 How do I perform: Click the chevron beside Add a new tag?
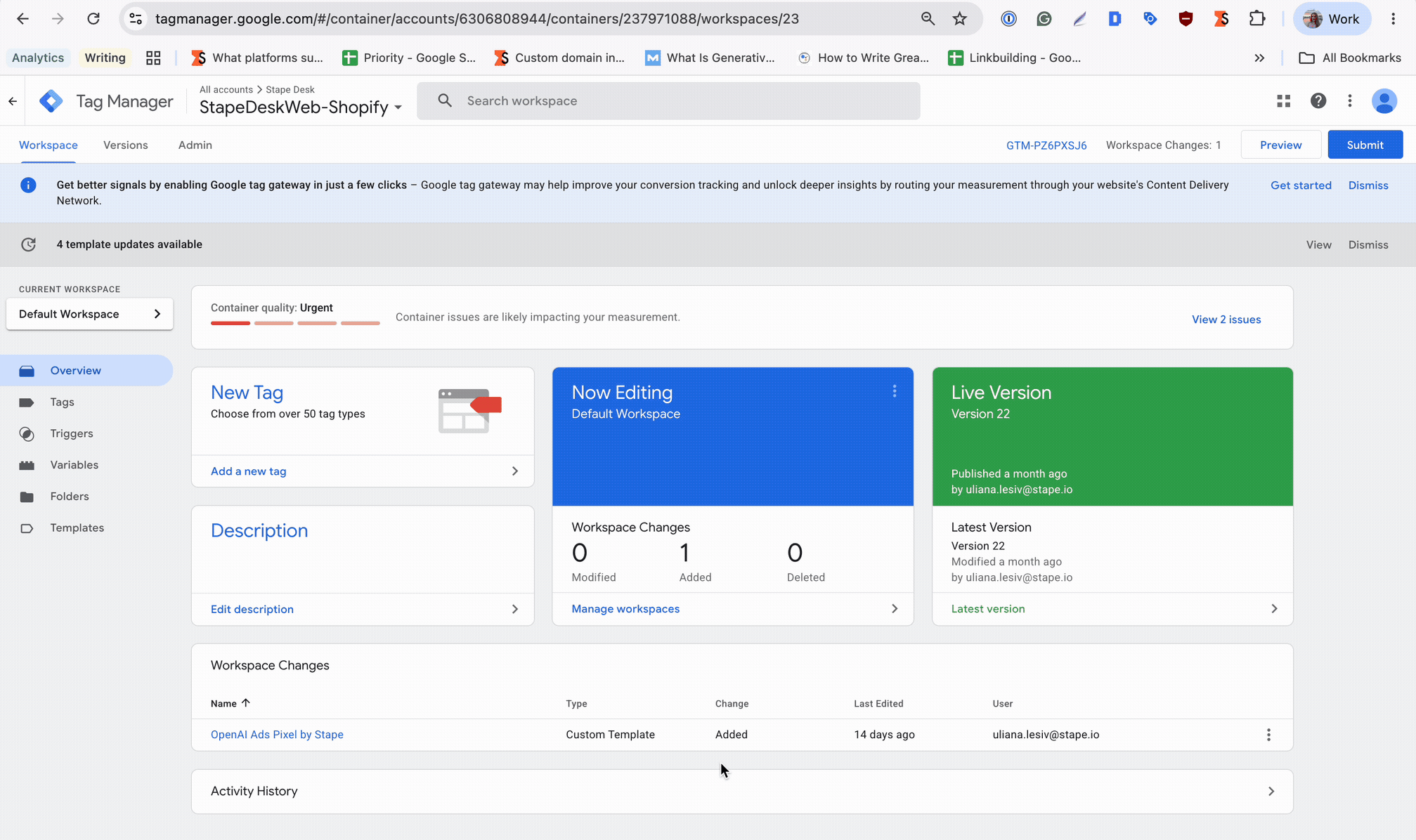(x=515, y=471)
